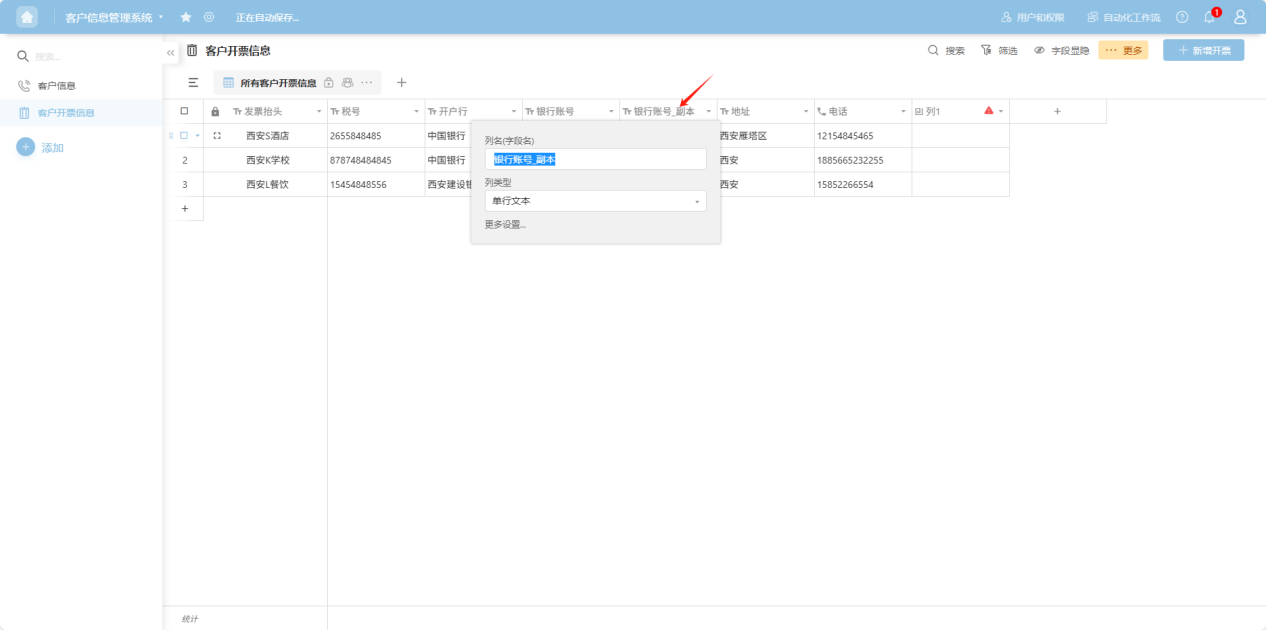
Task: Toggle the select-all checkbox in header
Action: pyautogui.click(x=184, y=111)
